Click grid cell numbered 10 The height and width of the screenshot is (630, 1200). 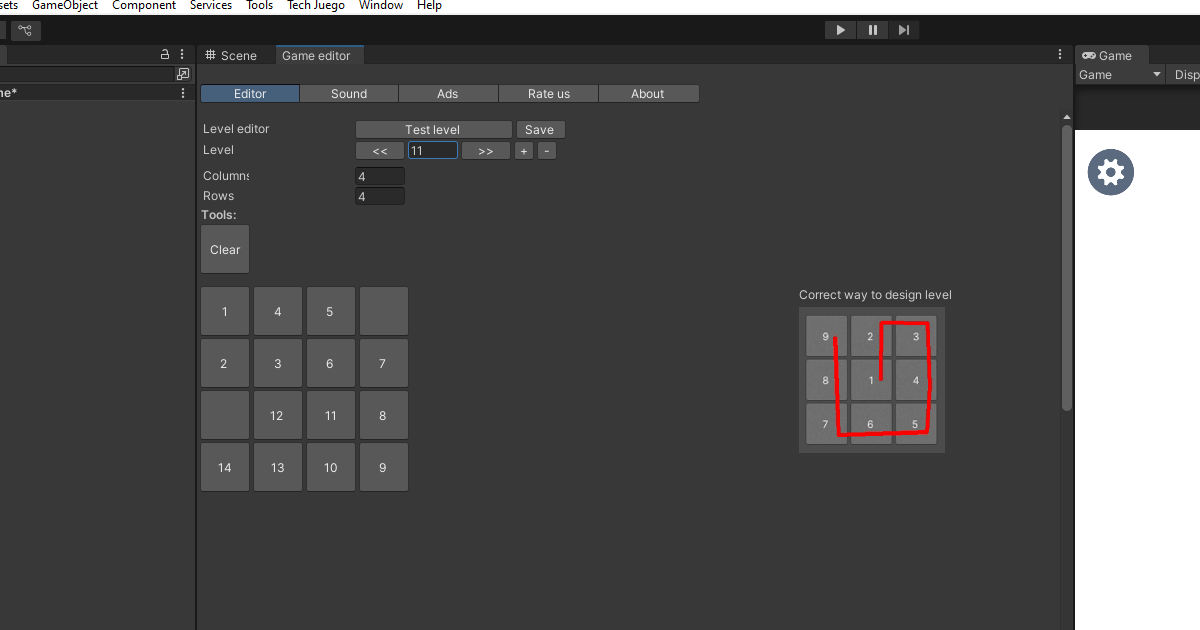click(331, 467)
